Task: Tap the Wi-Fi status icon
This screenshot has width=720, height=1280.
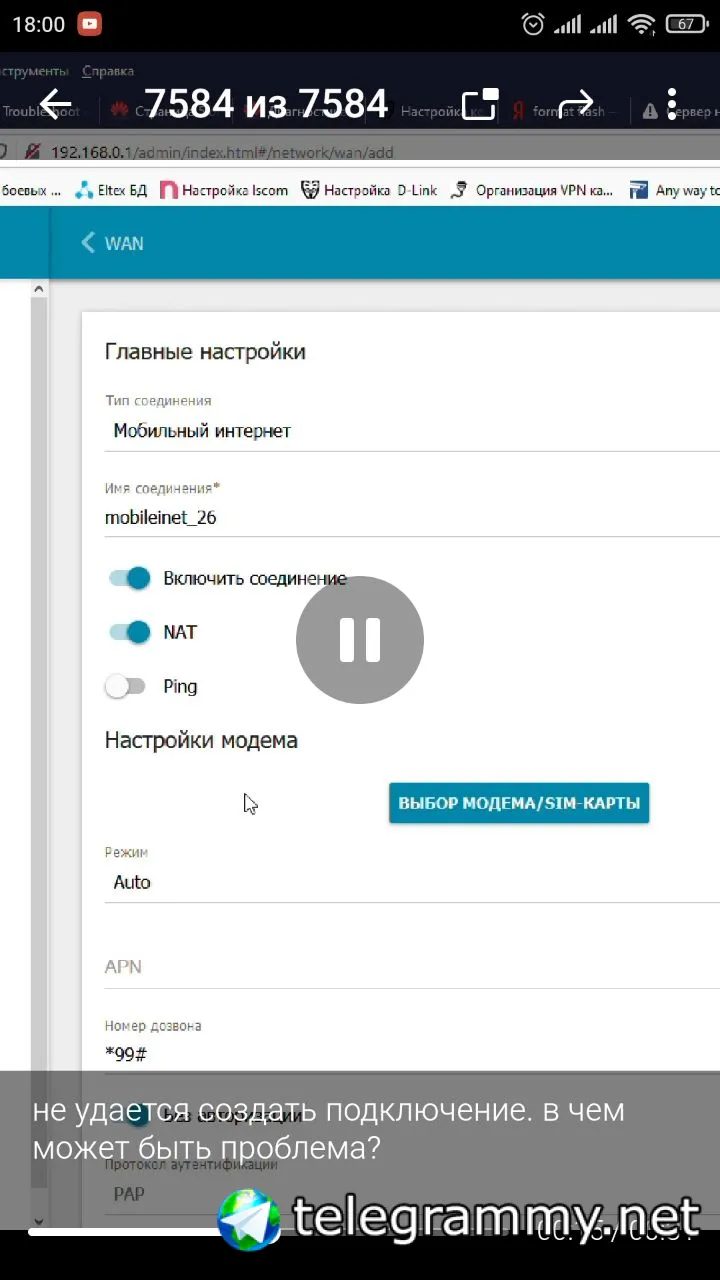Action: tap(641, 24)
